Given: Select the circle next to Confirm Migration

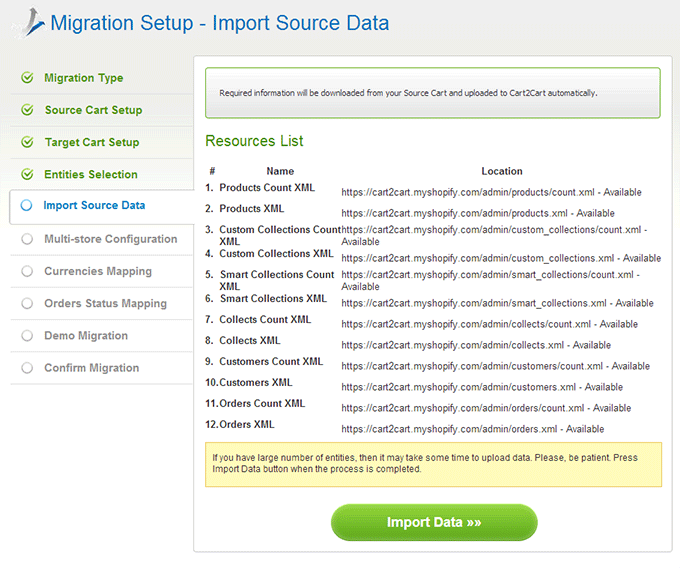Looking at the screenshot, I should (x=27, y=368).
